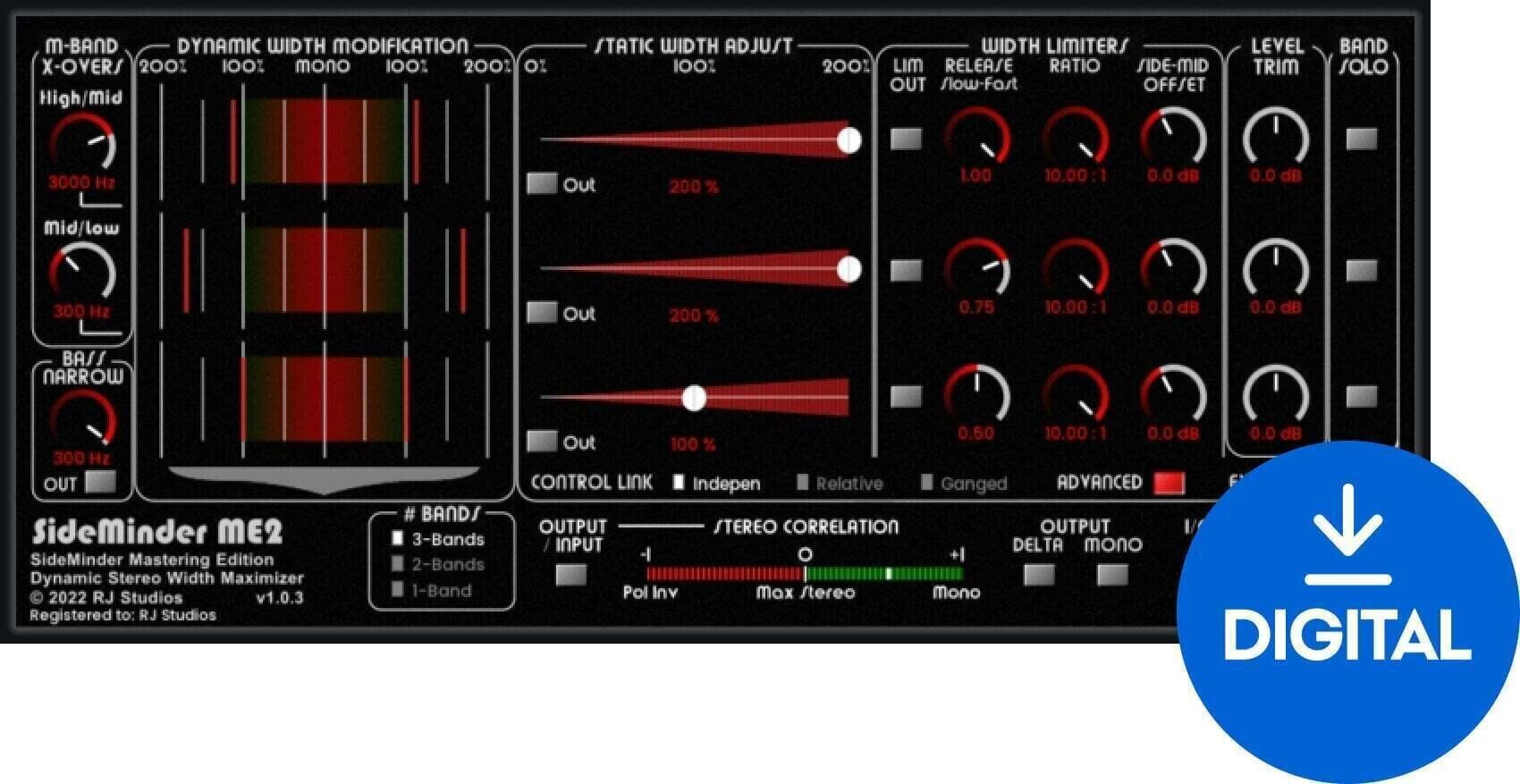The width and height of the screenshot is (1520, 784).
Task: Adjust the High/Mid crossover knob at 3000 Hz
Action: [82, 142]
